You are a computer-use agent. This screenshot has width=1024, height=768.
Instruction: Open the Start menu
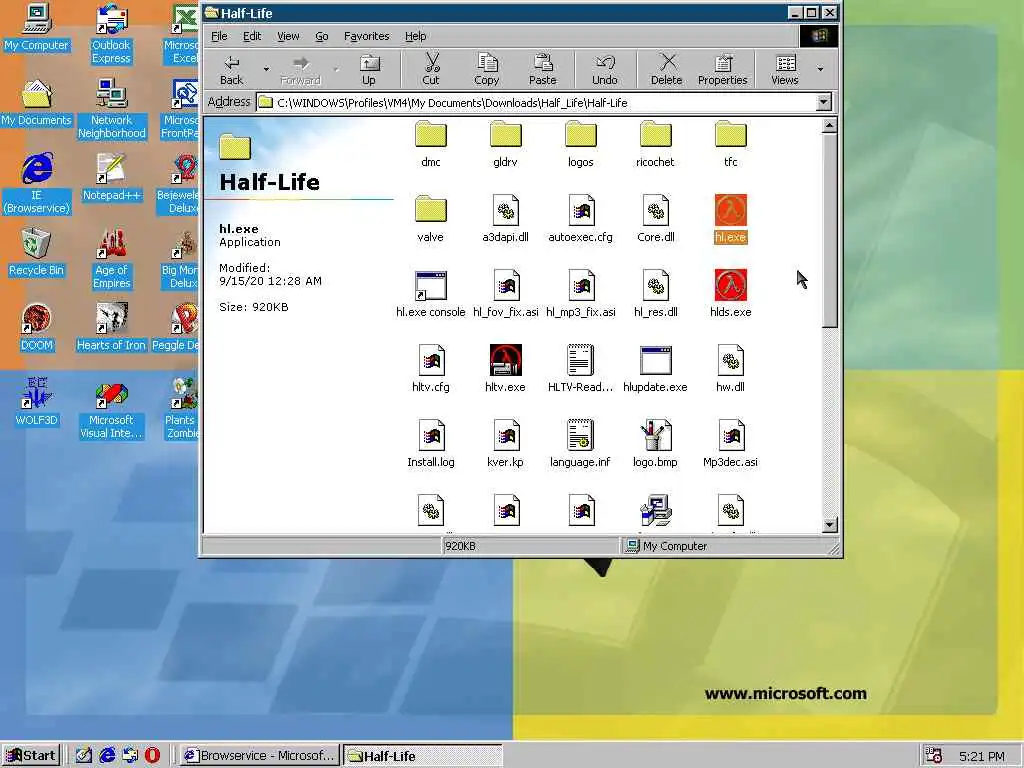click(31, 756)
